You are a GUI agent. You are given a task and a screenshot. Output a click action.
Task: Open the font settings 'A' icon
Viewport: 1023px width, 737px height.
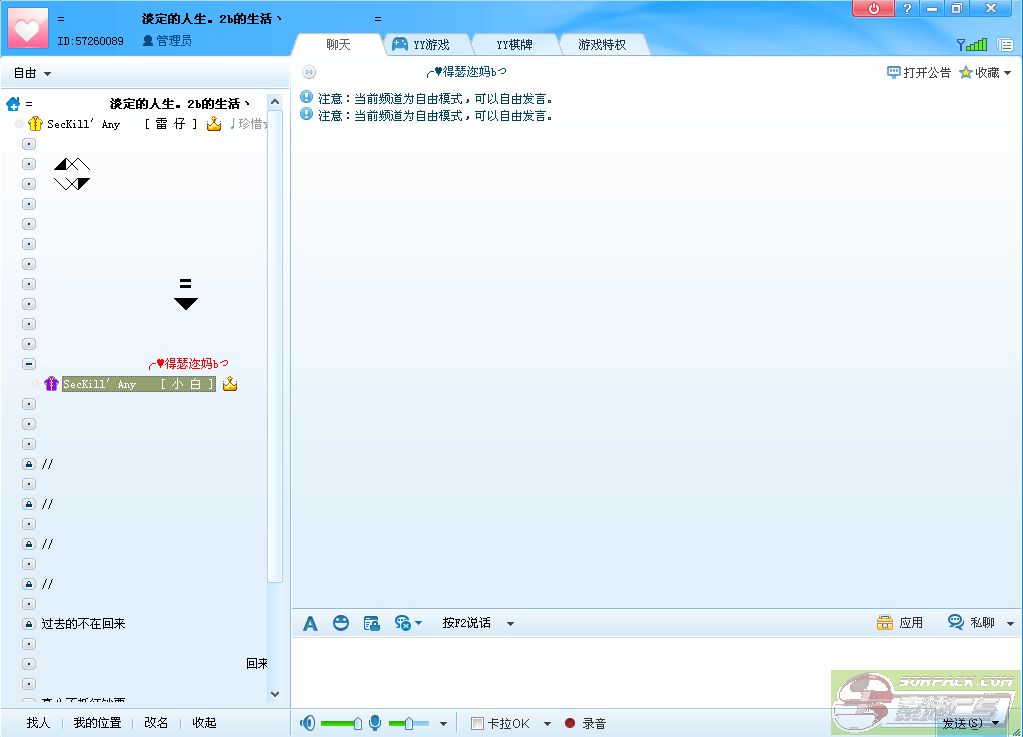[x=310, y=623]
